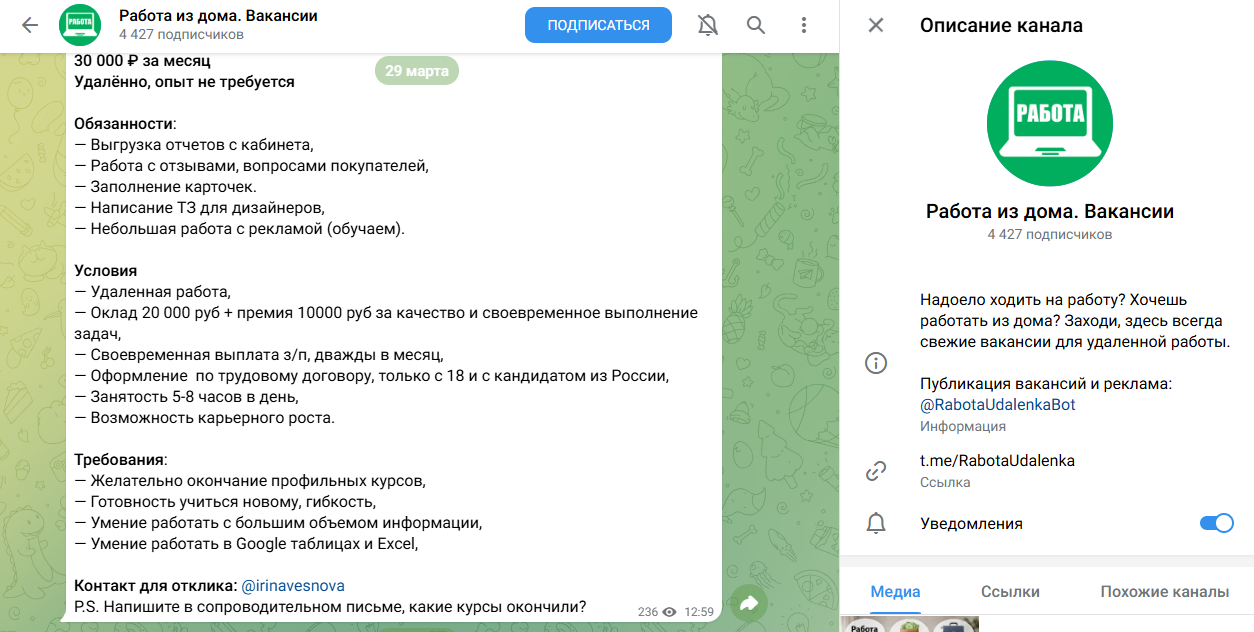Open search in the channel
The image size is (1254, 632).
click(x=755, y=25)
